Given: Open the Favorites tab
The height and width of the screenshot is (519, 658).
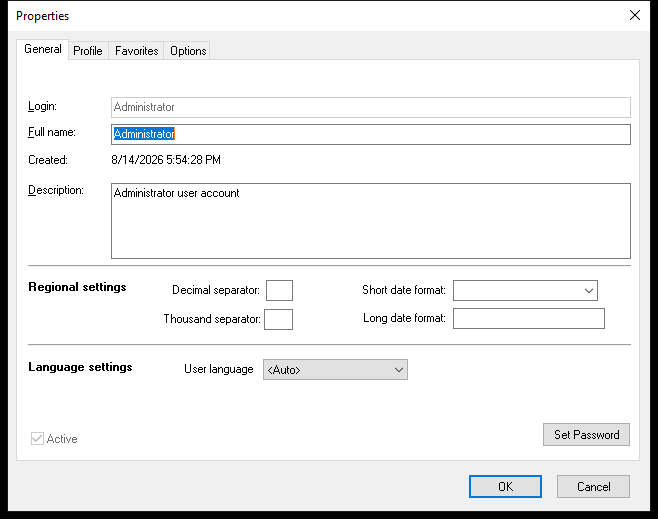Looking at the screenshot, I should point(136,51).
